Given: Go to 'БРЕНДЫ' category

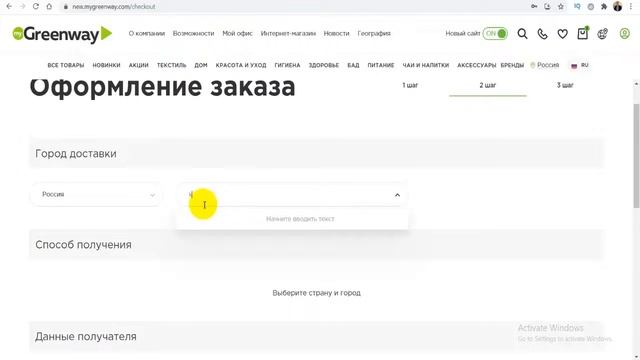Looking at the screenshot, I should tap(512, 65).
